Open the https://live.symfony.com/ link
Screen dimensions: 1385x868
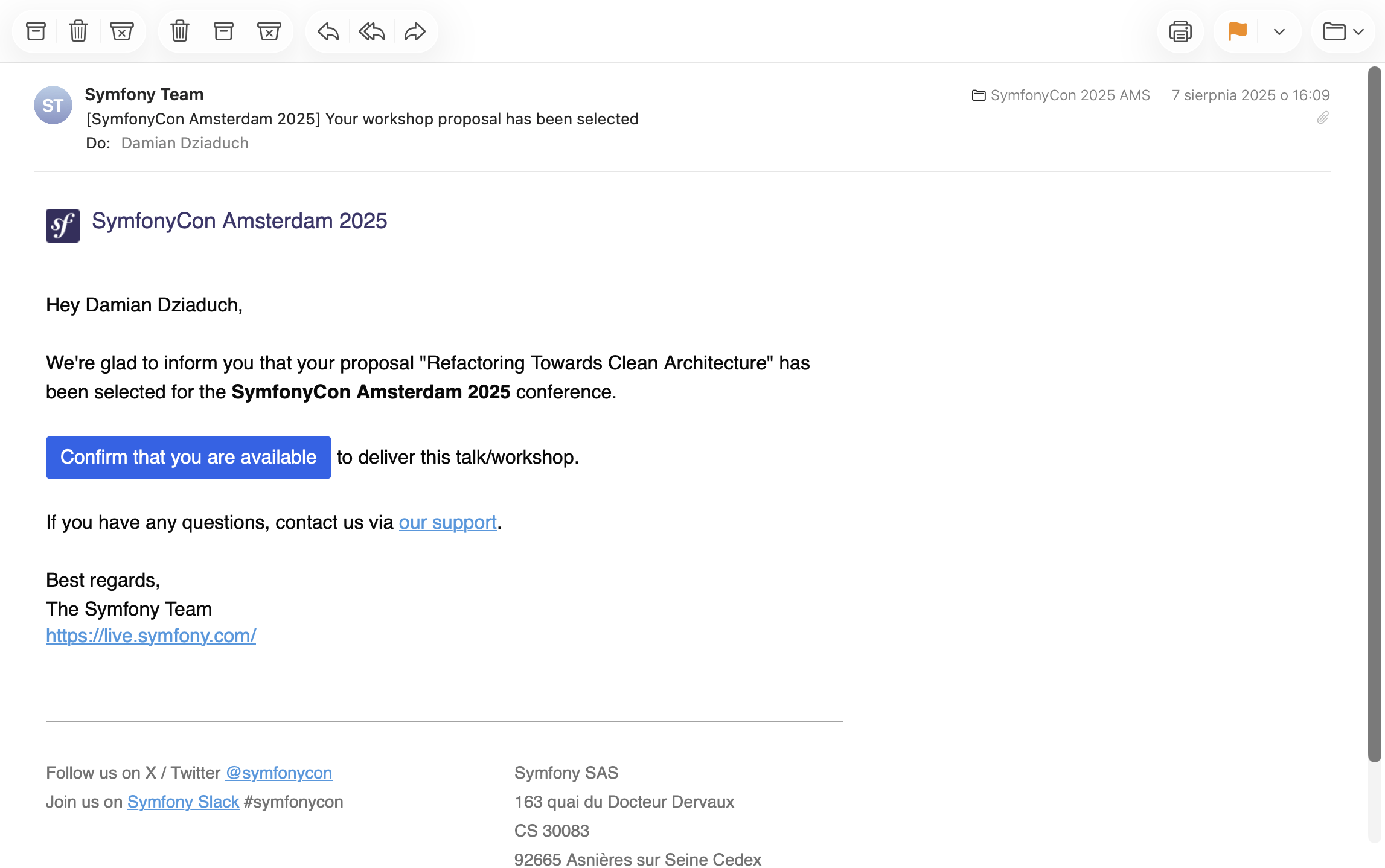click(x=151, y=636)
